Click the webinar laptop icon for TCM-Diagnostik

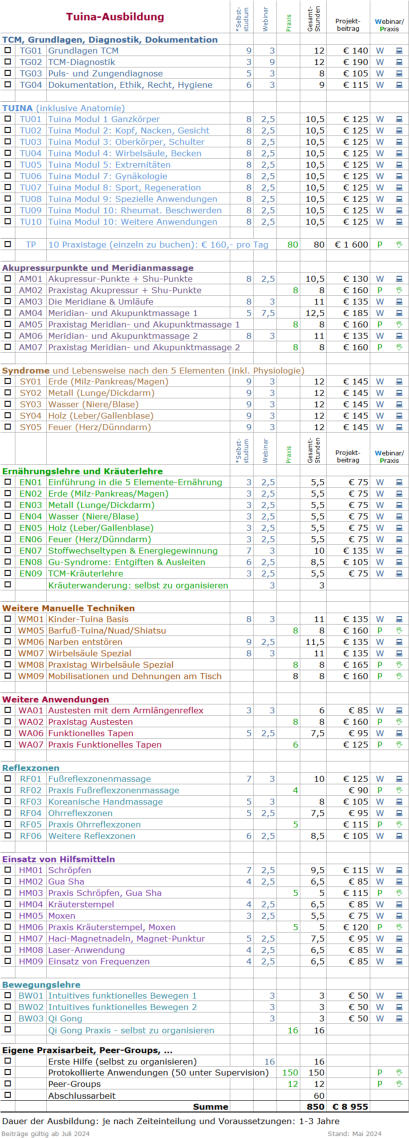[x=399, y=62]
